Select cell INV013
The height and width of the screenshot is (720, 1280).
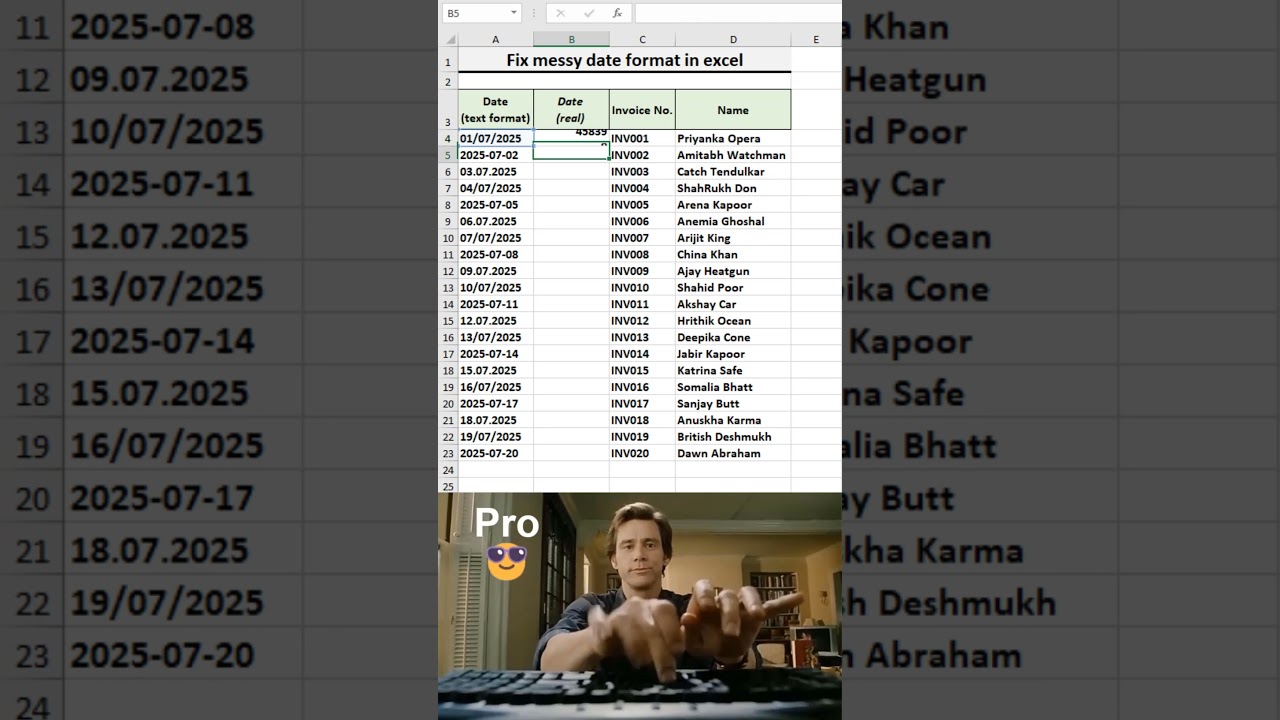642,337
